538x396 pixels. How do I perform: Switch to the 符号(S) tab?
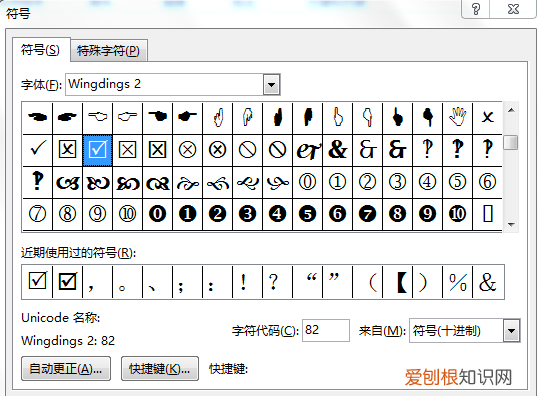(x=40, y=50)
